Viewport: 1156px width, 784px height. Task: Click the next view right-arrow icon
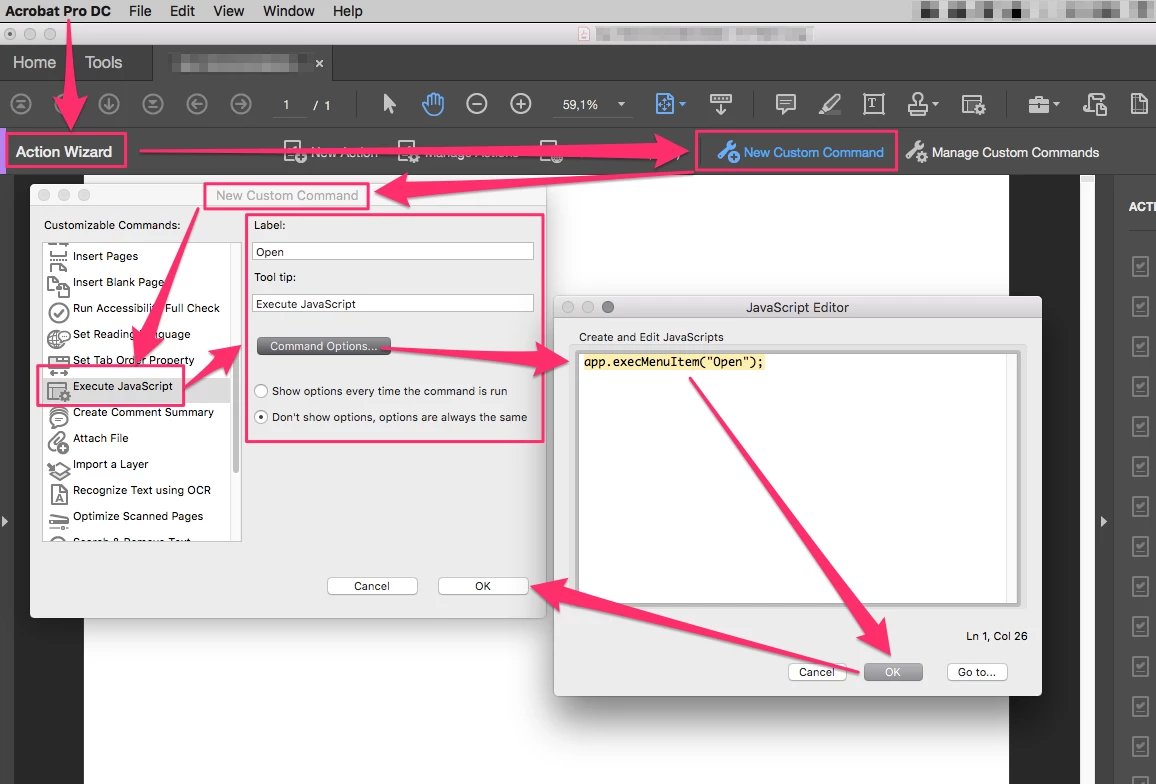click(241, 104)
